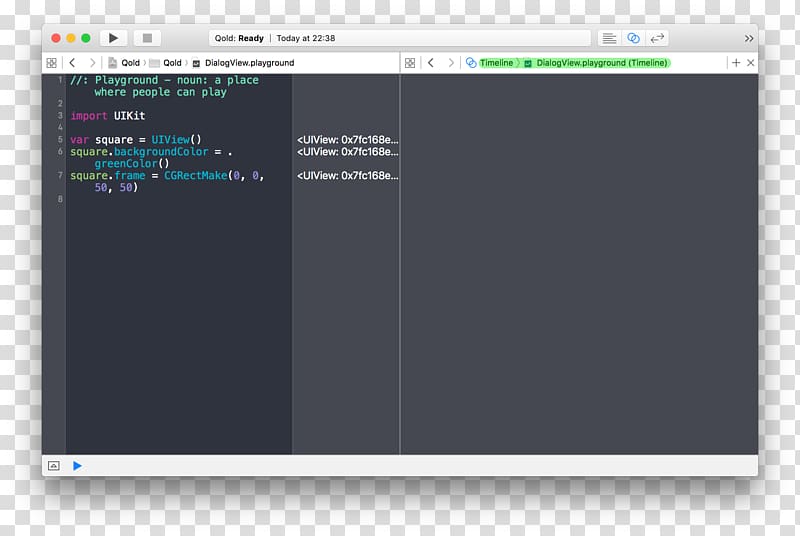Go back in left editor jump bar
Viewport: 800px width, 536px height.
(72, 63)
